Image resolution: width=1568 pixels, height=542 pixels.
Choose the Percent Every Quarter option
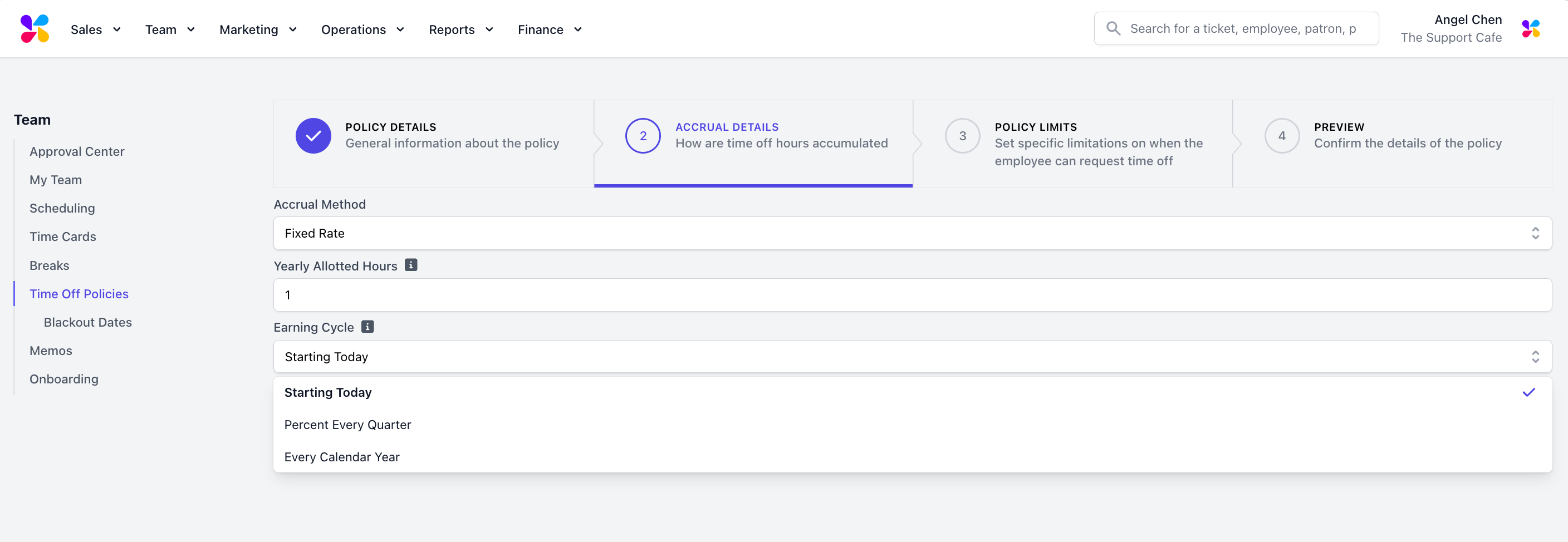point(913,425)
